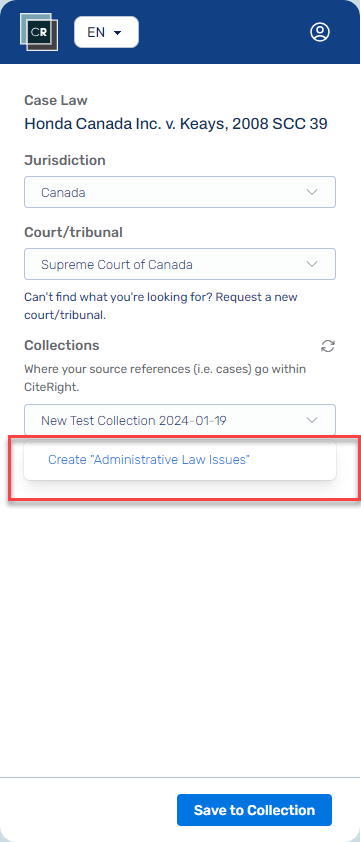Expand the Supreme Court of Canada dropdown
Image resolution: width=361 pixels, height=842 pixels.
(x=180, y=264)
